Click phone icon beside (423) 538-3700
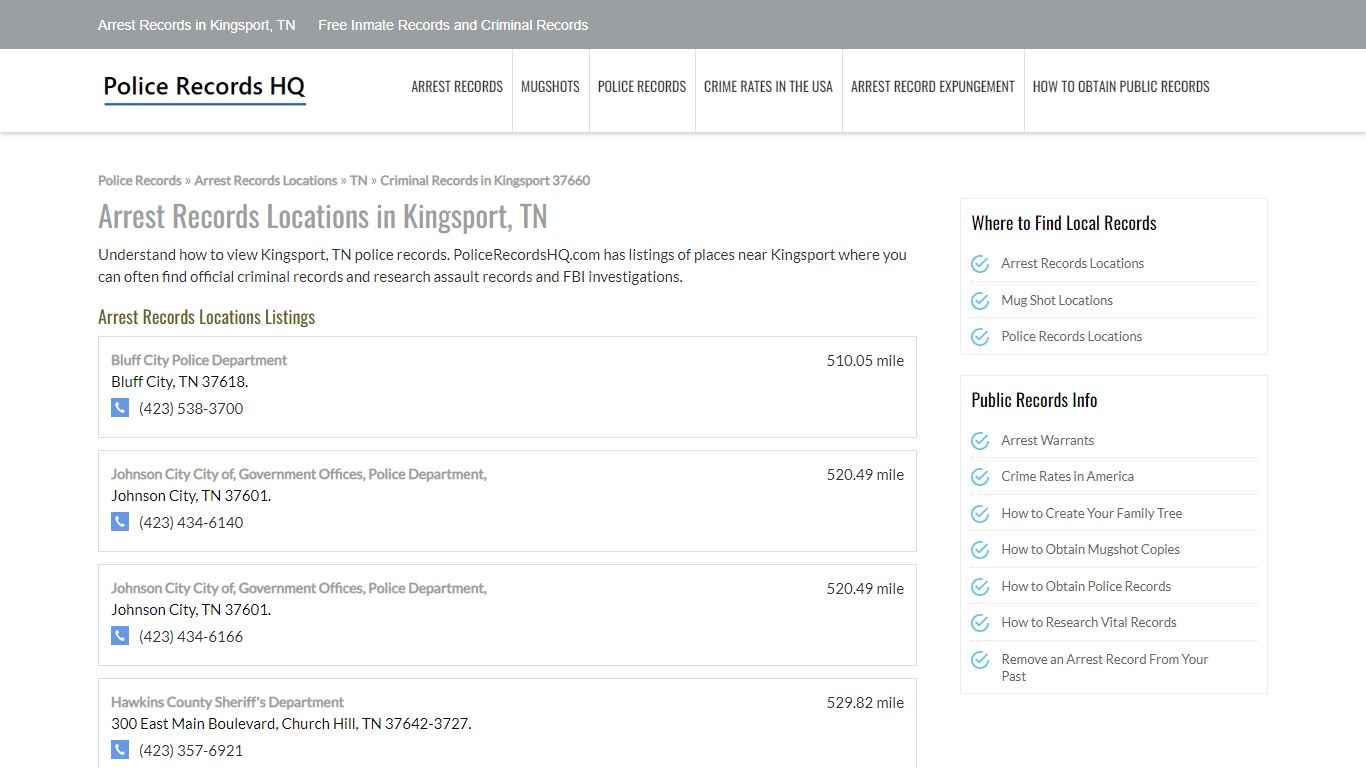Image resolution: width=1366 pixels, height=768 pixels. 120,408
